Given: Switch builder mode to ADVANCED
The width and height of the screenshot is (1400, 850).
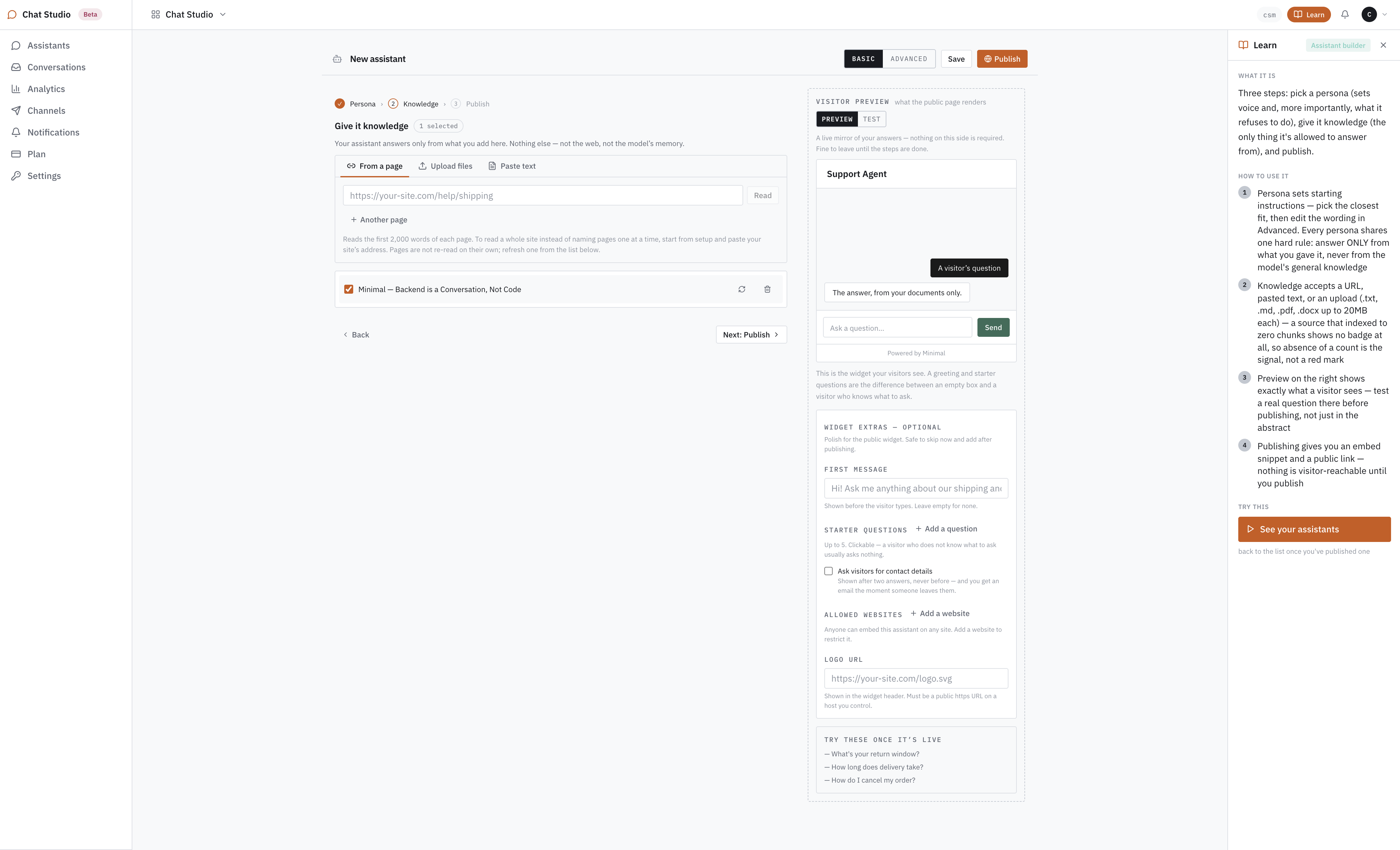Looking at the screenshot, I should click(908, 59).
